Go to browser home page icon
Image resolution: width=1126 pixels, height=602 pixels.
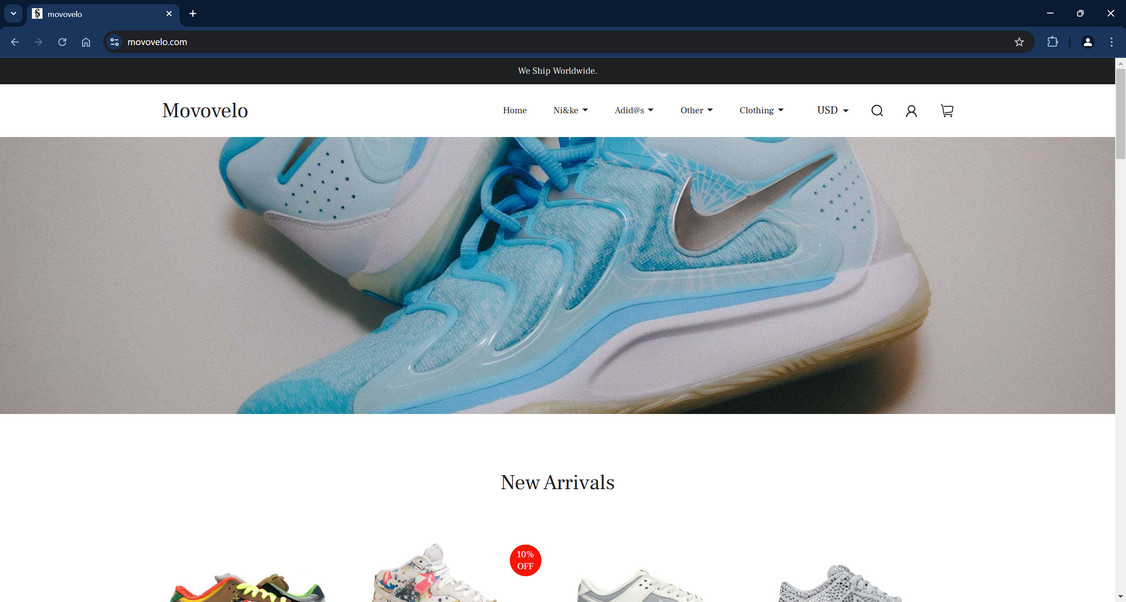86,42
